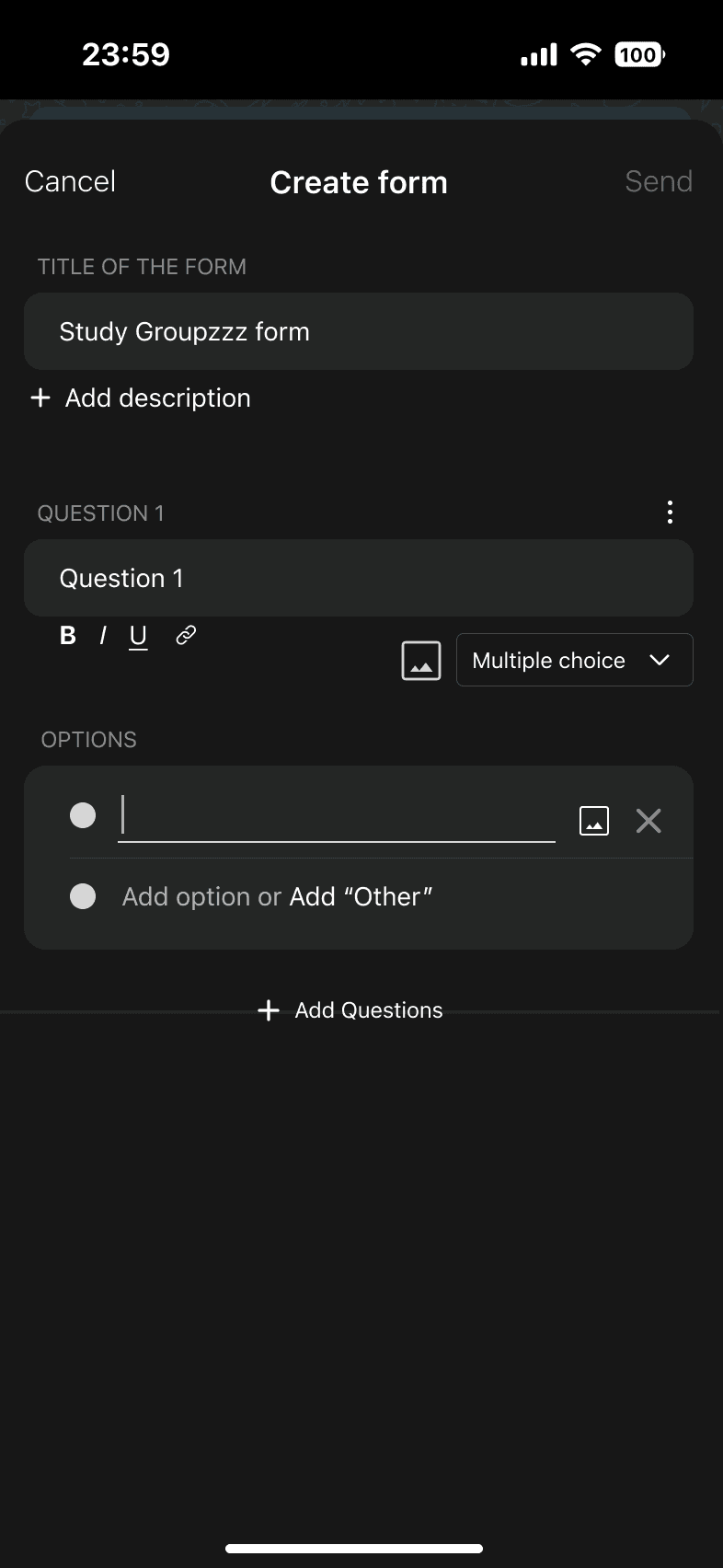Type in the empty option input
Screen dimensions: 723x1568
[337, 816]
